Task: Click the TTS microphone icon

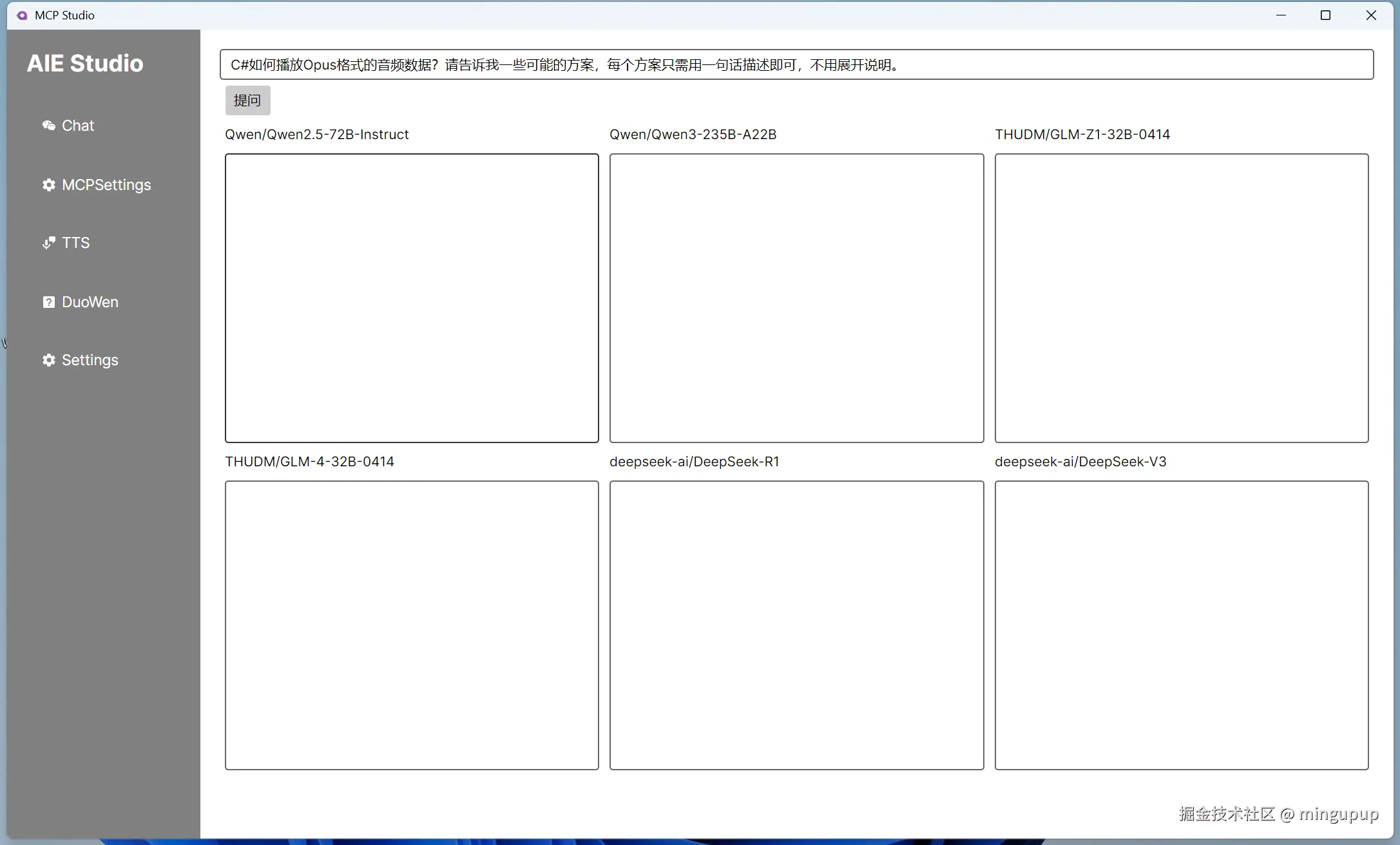Action: point(48,243)
